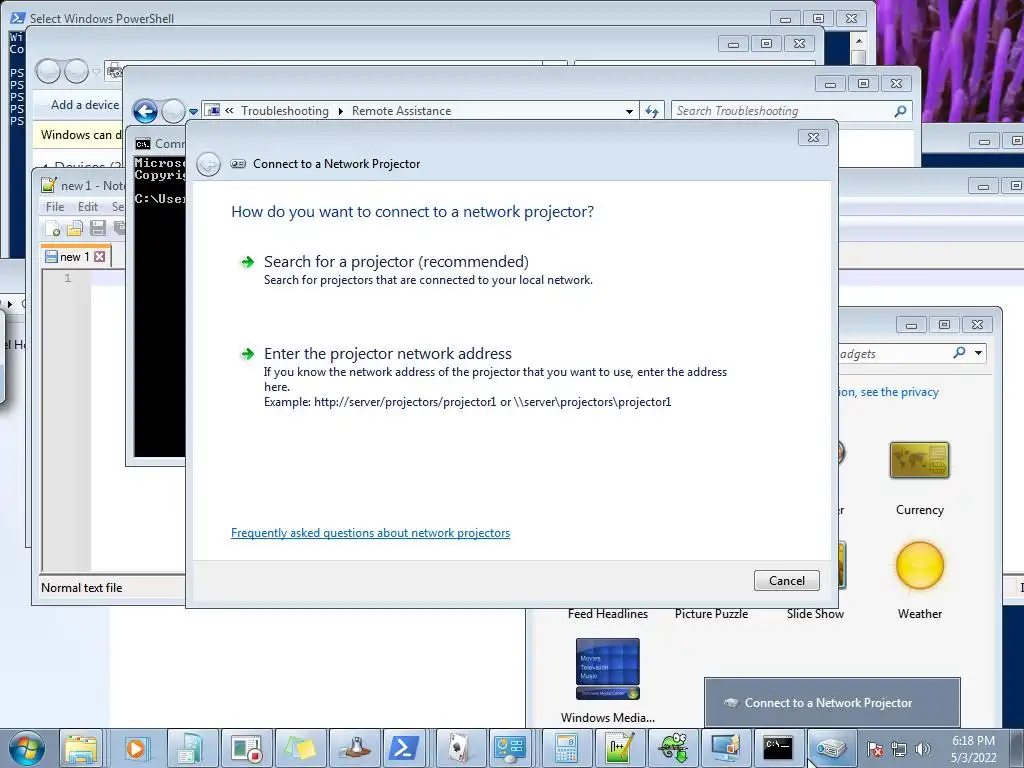Image resolution: width=1024 pixels, height=768 pixels.
Task: Refresh the Troubleshooting window
Action: pyautogui.click(x=652, y=111)
